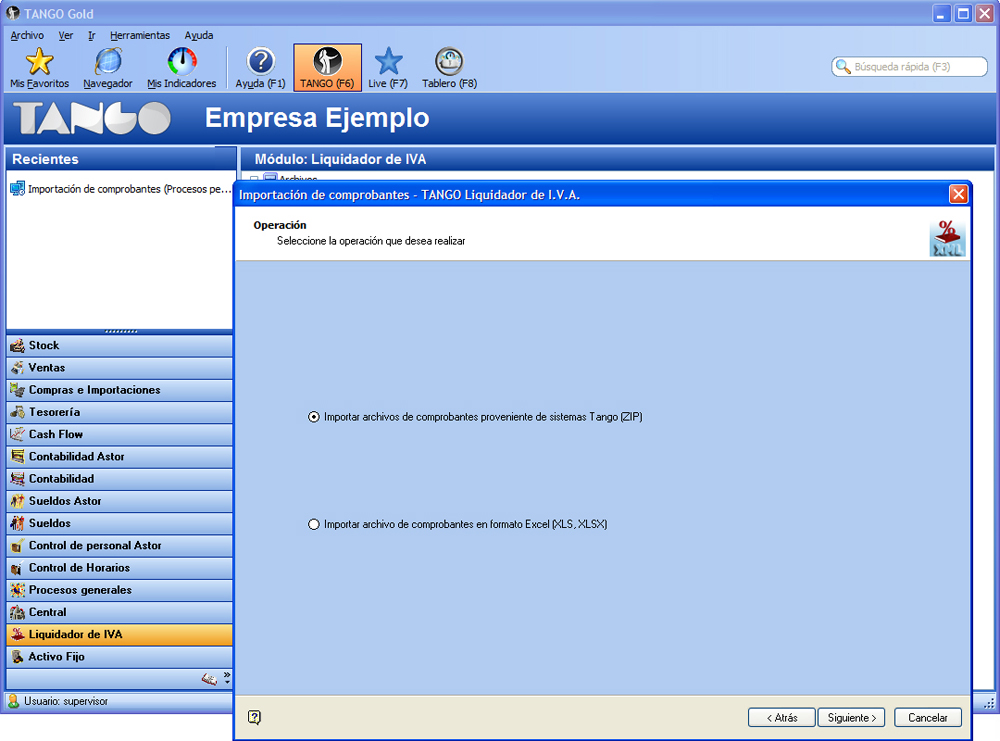Open the Ayuda menu
The width and height of the screenshot is (1000, 741).
click(x=199, y=36)
